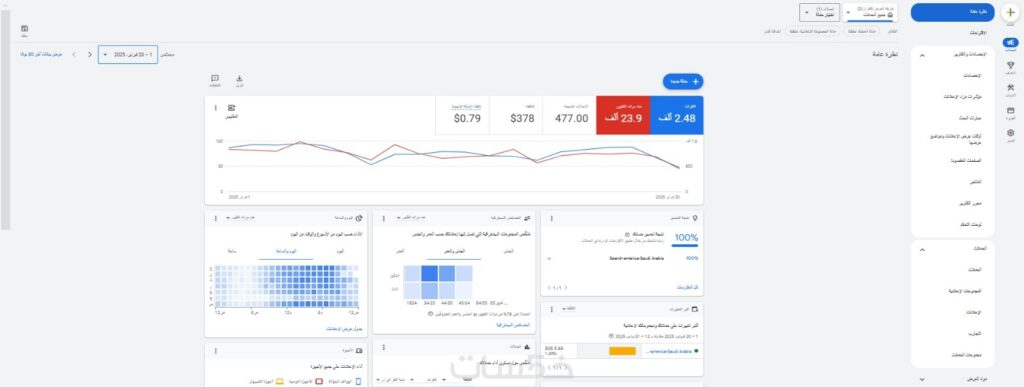This screenshot has width=1024, height=387.
Task: Select the 477.00 conversions metric tile
Action: 569,116
